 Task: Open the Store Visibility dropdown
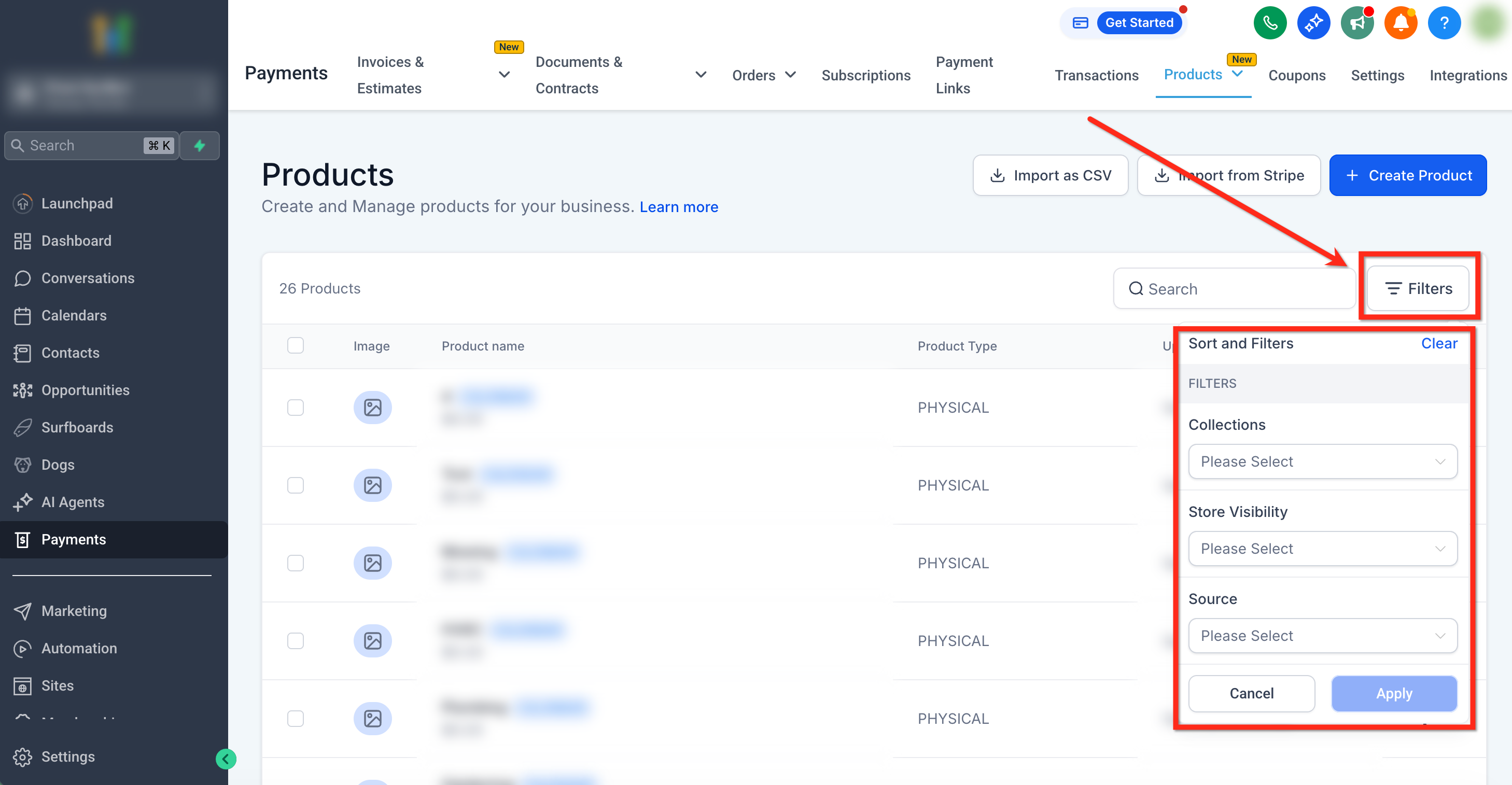(1322, 549)
